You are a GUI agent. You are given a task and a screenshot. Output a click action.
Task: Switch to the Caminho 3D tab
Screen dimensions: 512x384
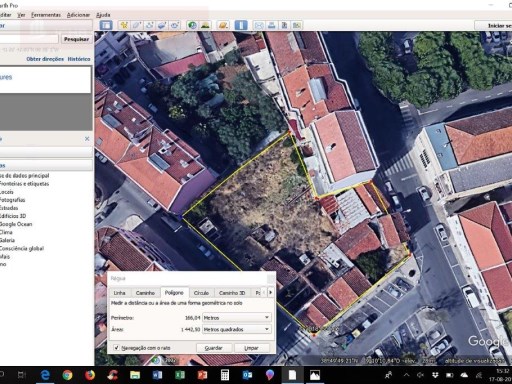point(232,293)
